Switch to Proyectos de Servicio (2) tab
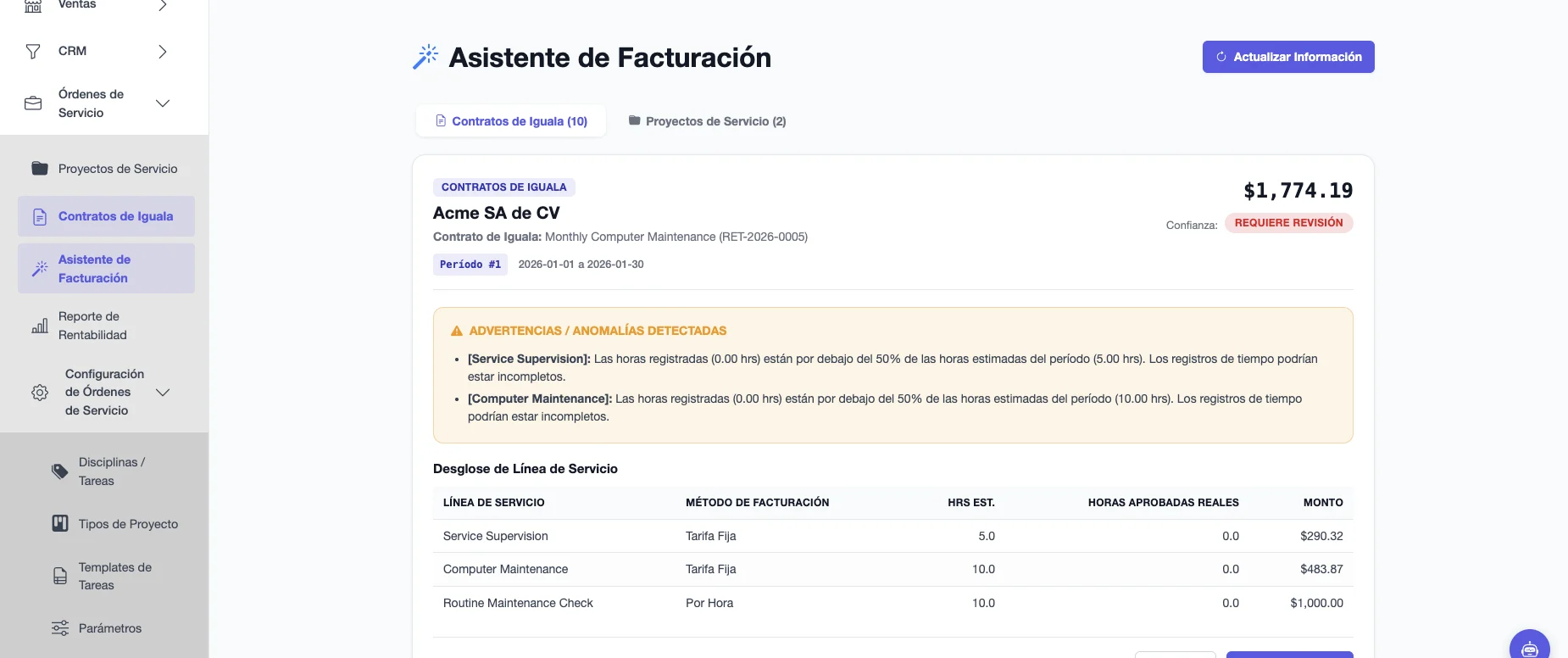 point(708,121)
